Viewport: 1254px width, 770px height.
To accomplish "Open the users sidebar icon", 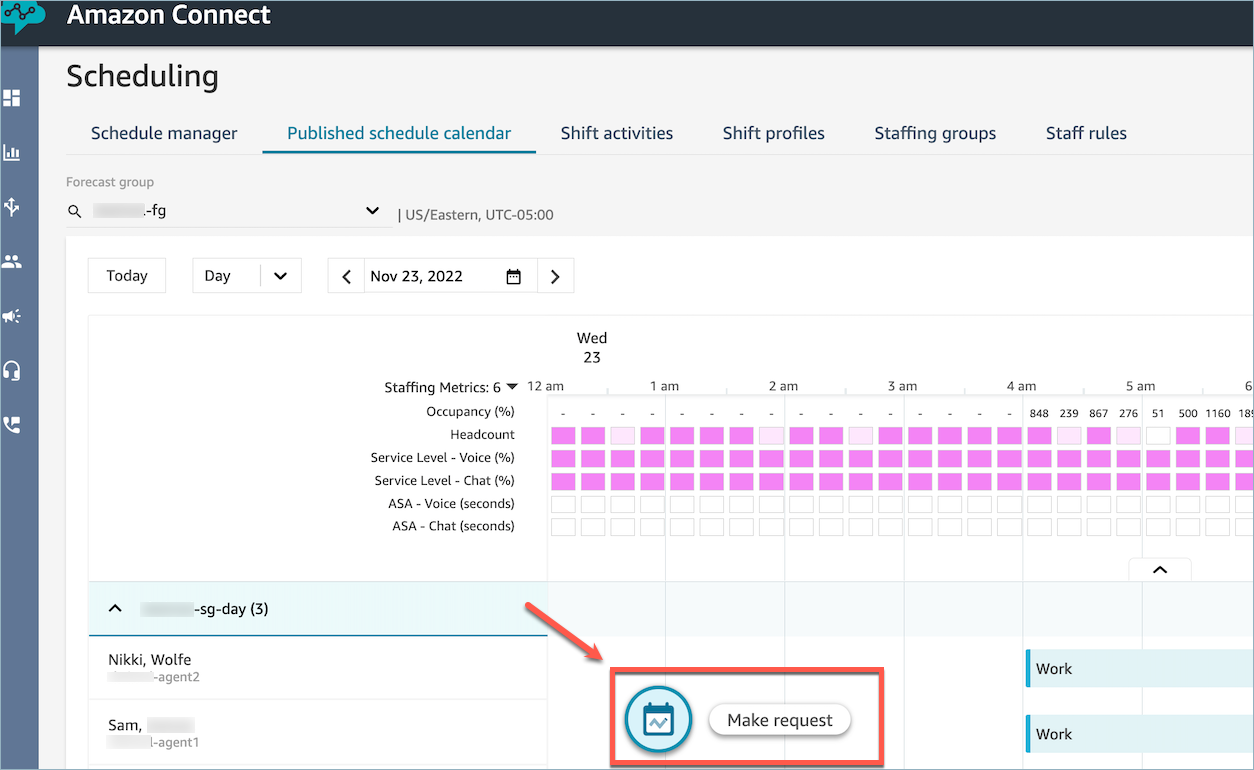I will click(12, 262).
